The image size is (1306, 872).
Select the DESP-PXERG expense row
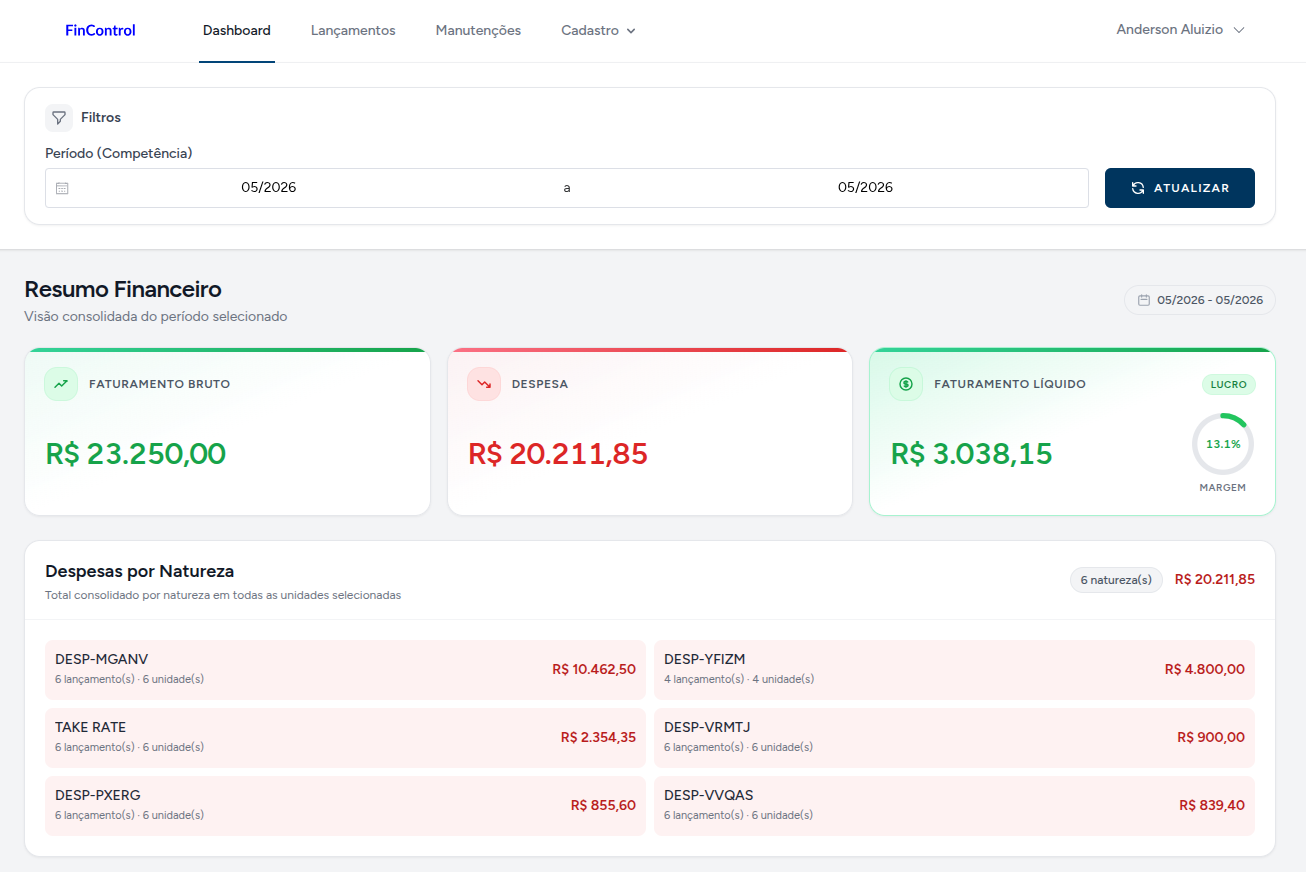[x=345, y=805]
